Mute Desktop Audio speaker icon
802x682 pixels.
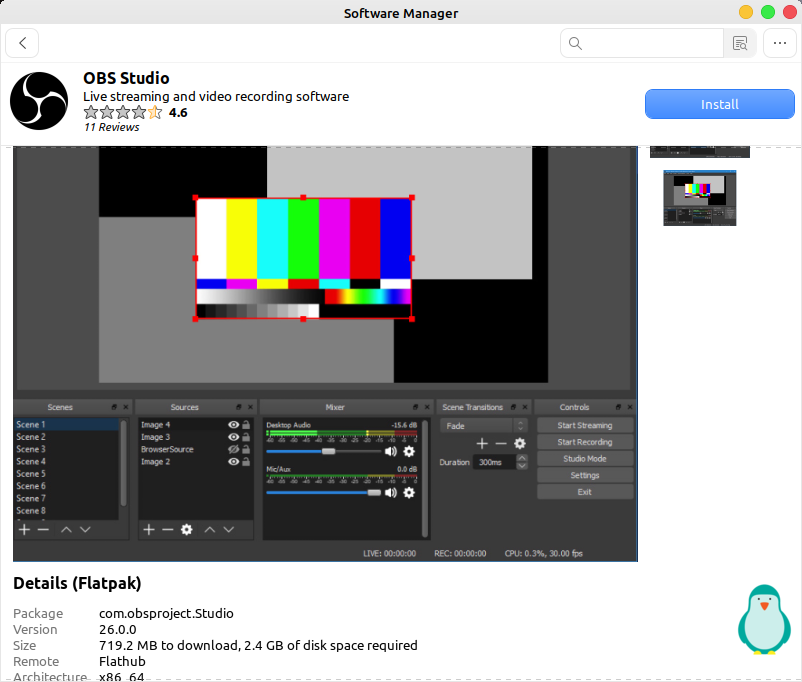391,451
